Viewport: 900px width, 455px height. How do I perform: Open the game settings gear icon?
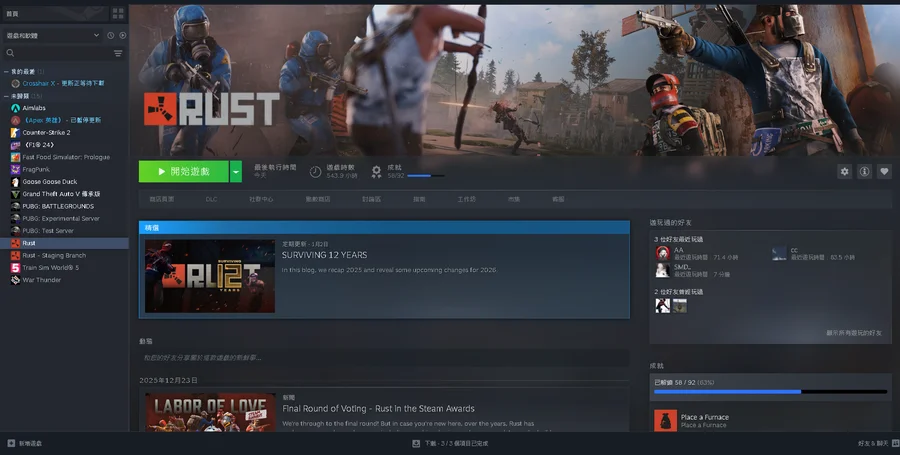click(x=844, y=172)
